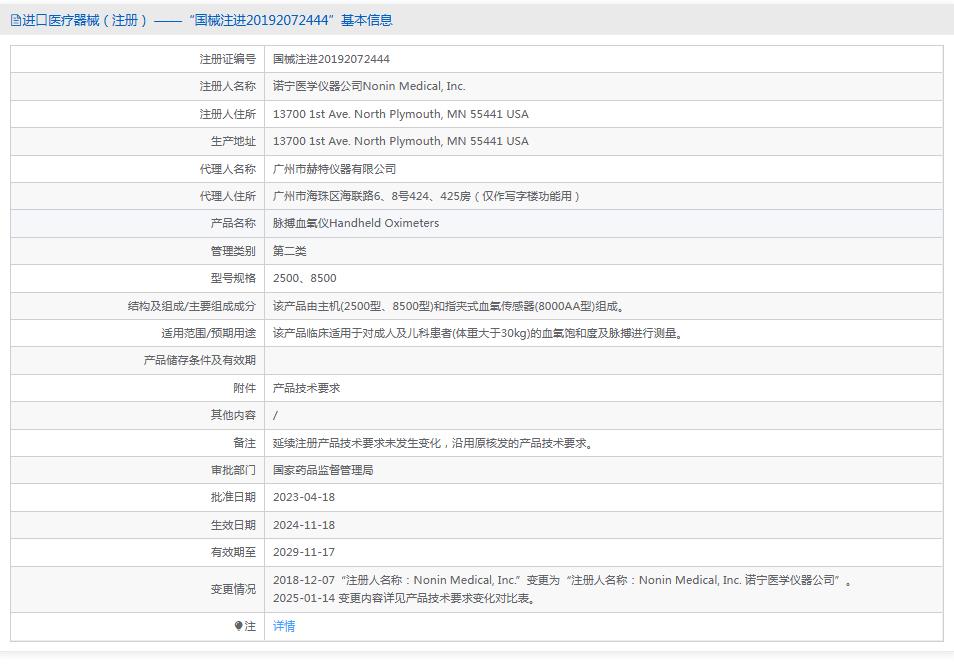Click the 生产地址 production address value
This screenshot has height=670, width=954.
(x=401, y=141)
